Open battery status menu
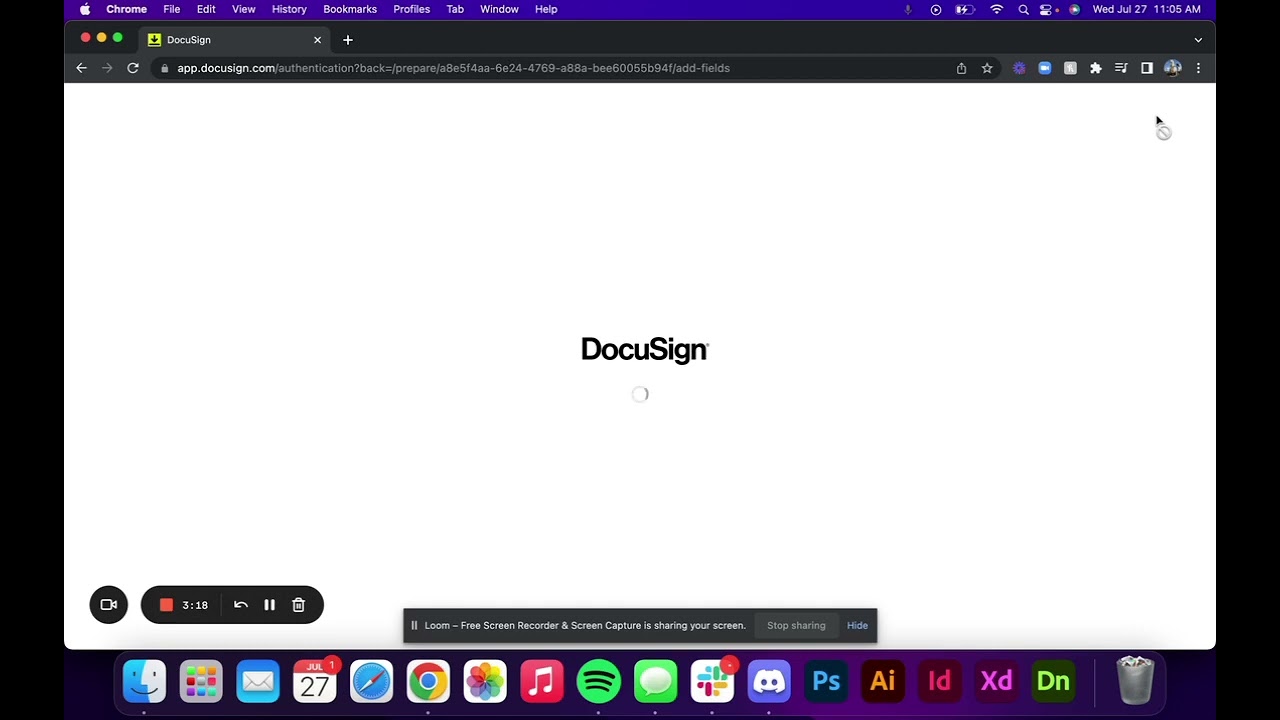1280x720 pixels. 965,9
